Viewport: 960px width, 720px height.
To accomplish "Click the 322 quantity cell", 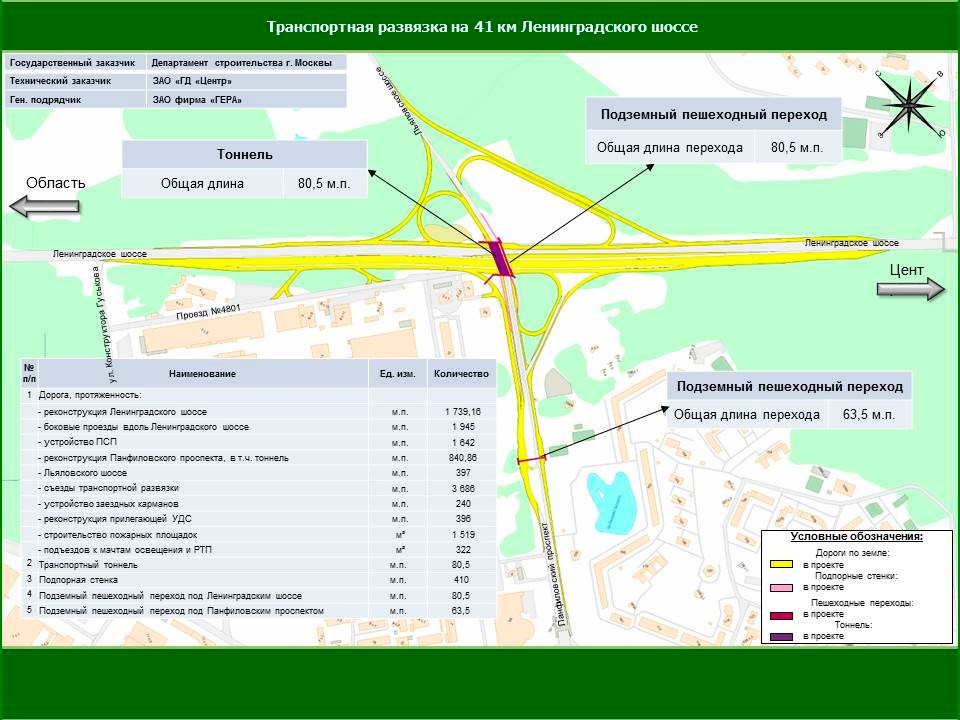I will 463,550.
